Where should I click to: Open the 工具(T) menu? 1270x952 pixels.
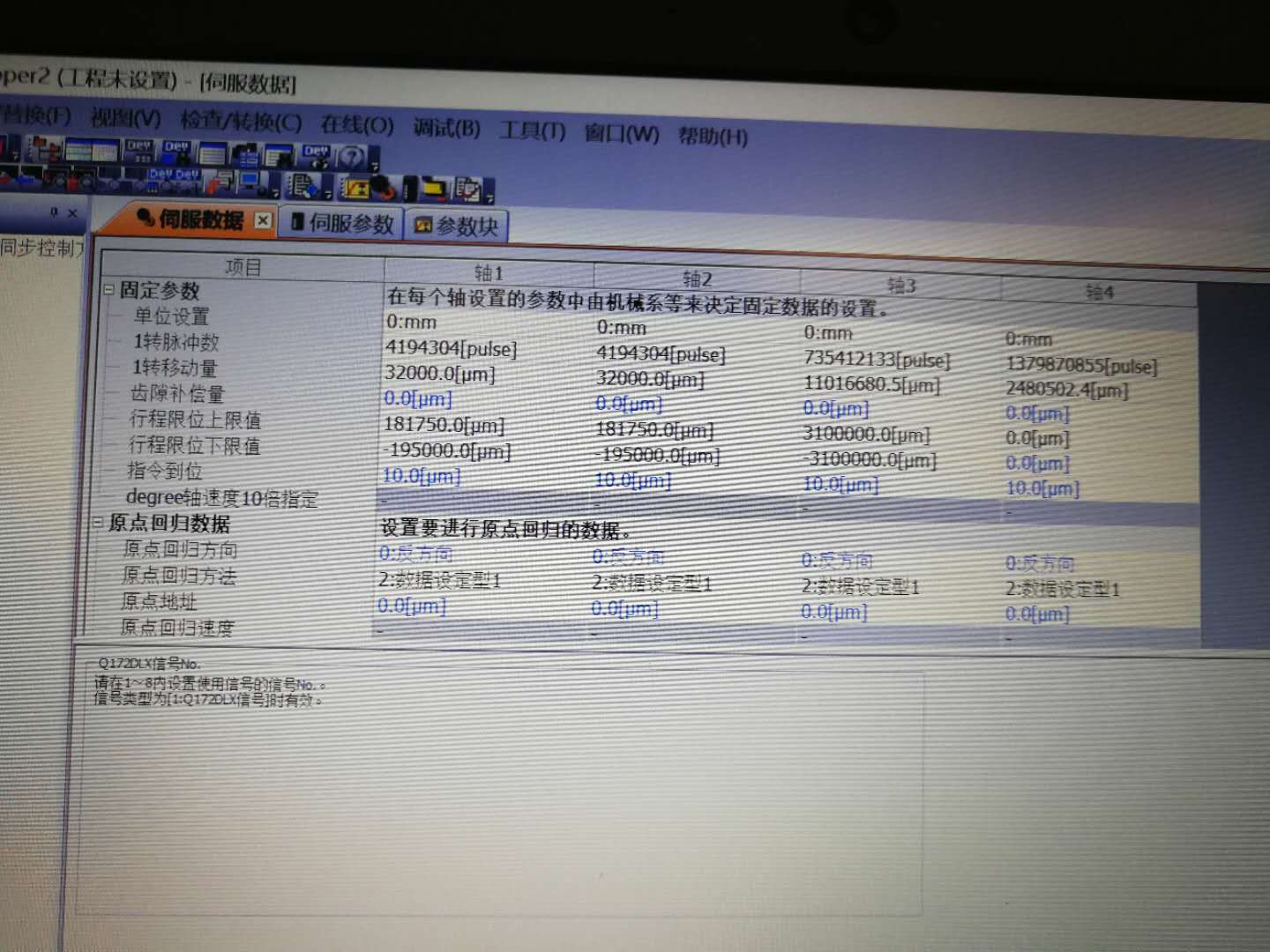tap(532, 131)
